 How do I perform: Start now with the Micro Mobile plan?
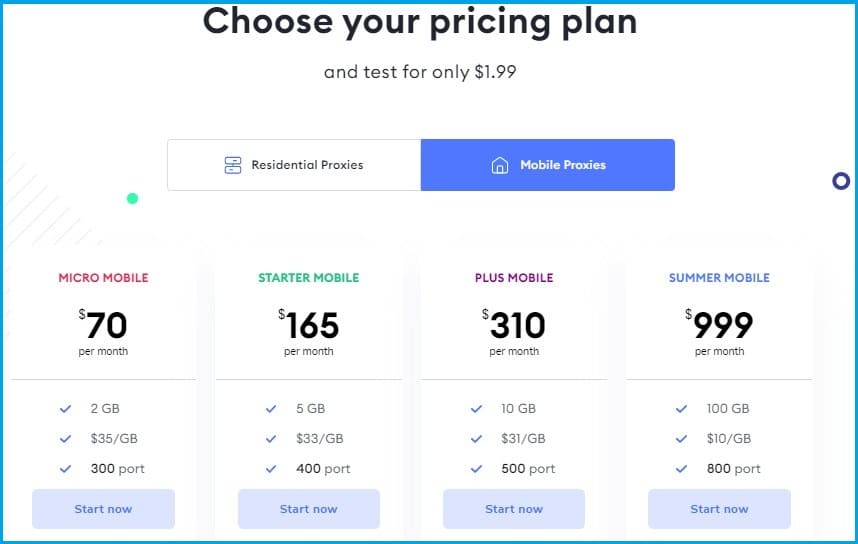[x=103, y=509]
